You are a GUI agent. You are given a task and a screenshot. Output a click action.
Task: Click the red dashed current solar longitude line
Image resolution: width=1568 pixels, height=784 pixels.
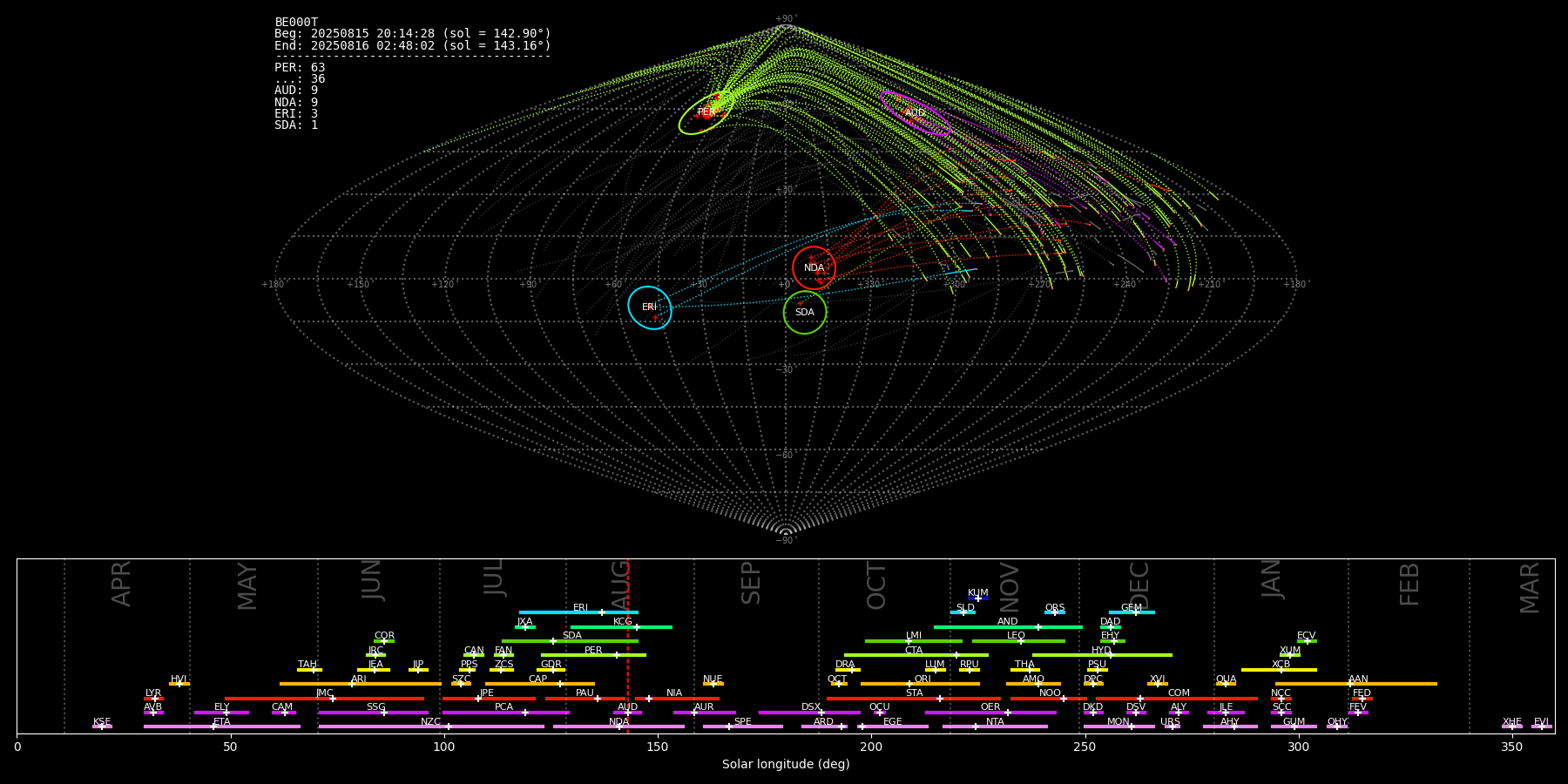[x=628, y=645]
